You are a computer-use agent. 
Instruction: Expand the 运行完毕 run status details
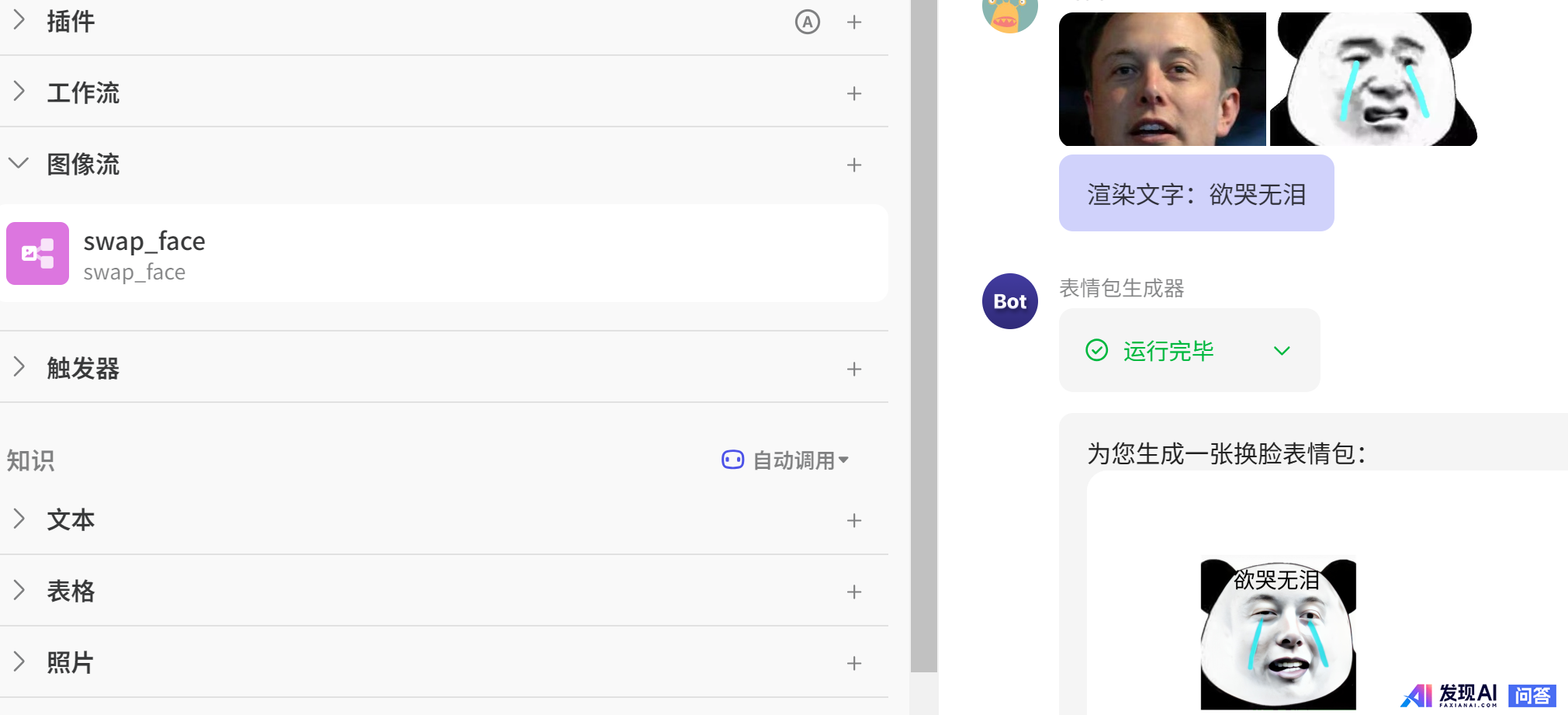click(1281, 351)
